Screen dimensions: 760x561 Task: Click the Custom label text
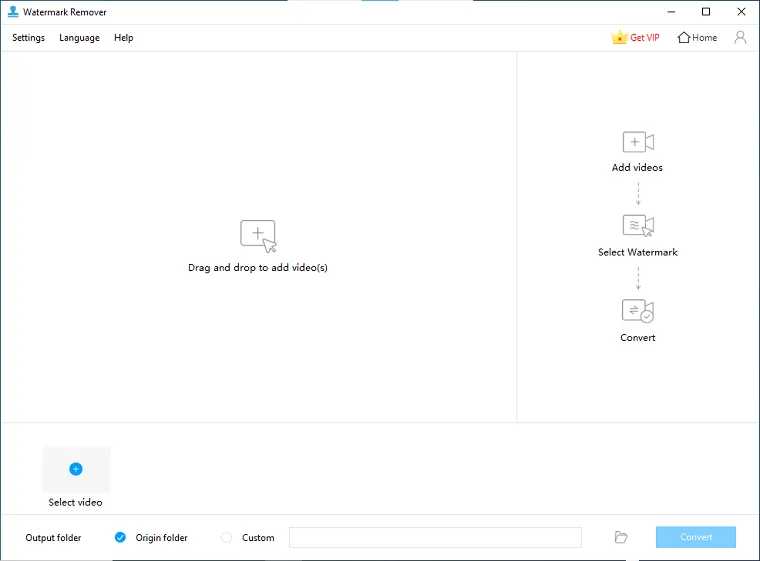(258, 538)
